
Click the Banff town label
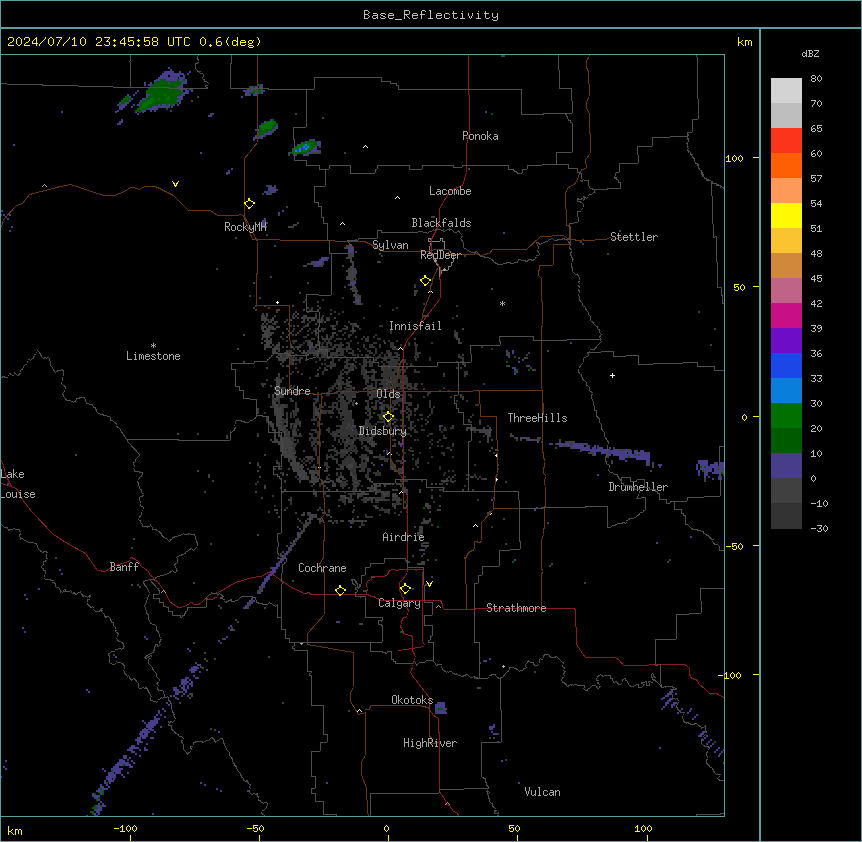pyautogui.click(x=124, y=567)
